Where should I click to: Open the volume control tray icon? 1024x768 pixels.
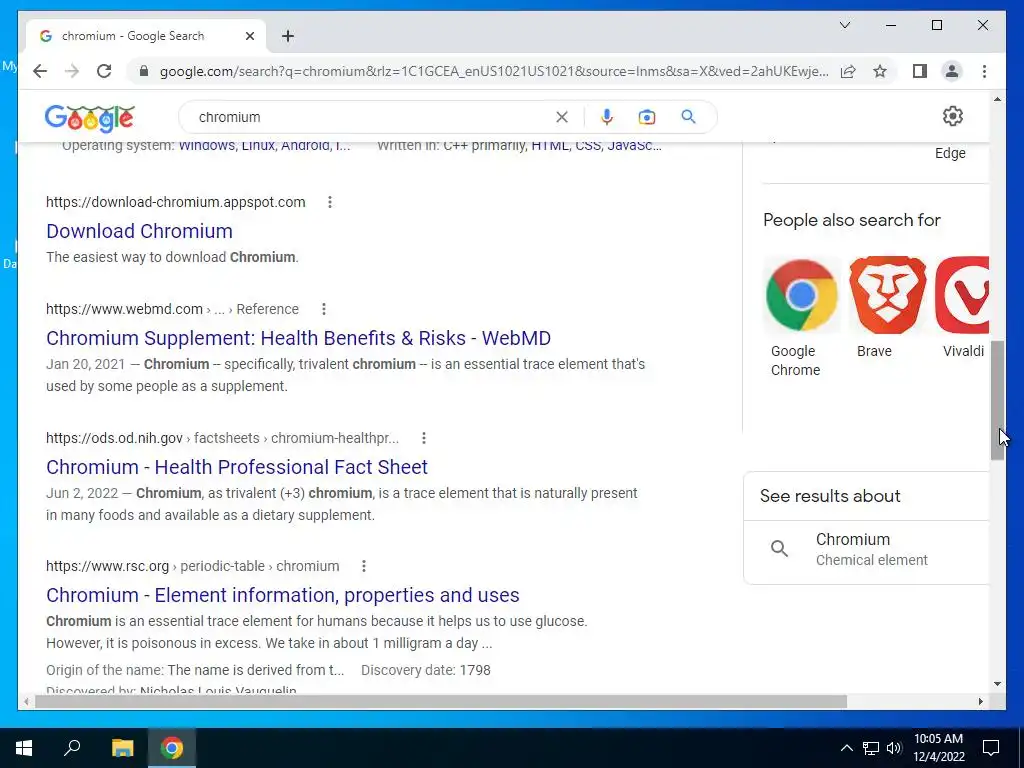coord(894,748)
